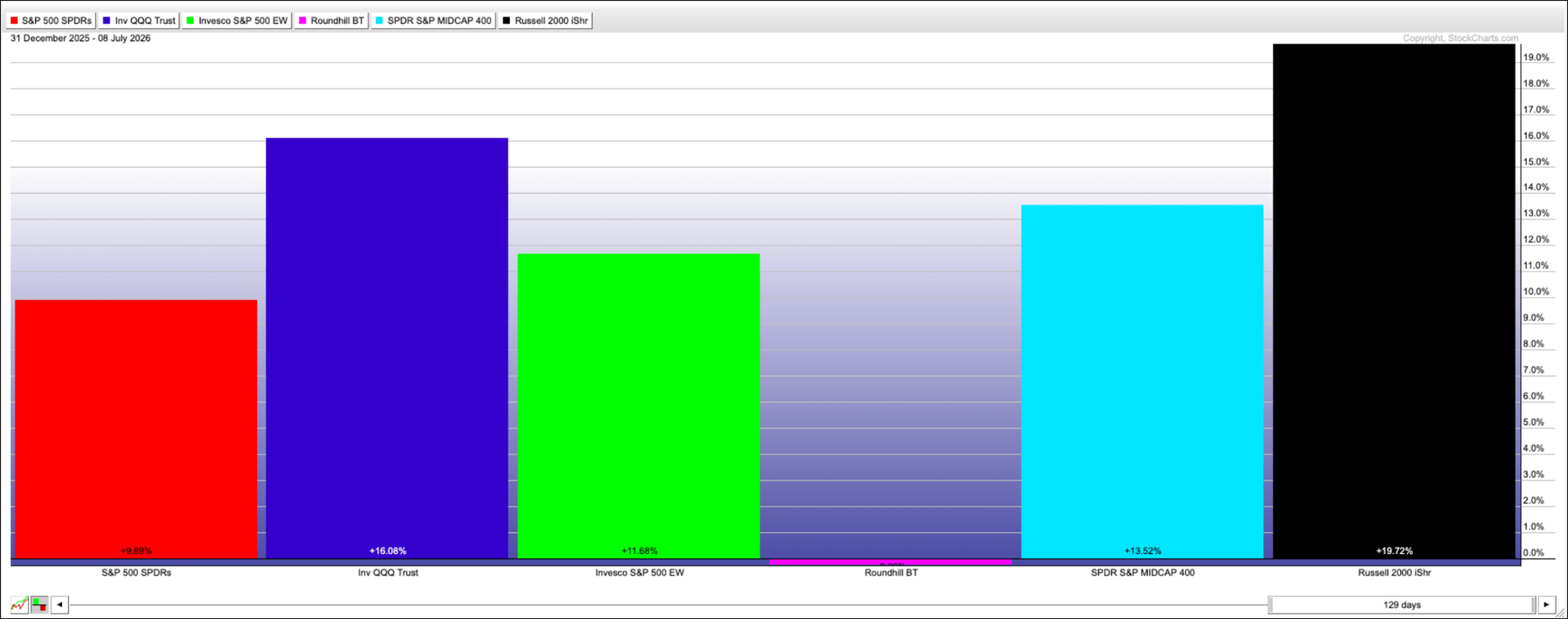
Task: Click the red legend color square
Action: pyautogui.click(x=14, y=20)
